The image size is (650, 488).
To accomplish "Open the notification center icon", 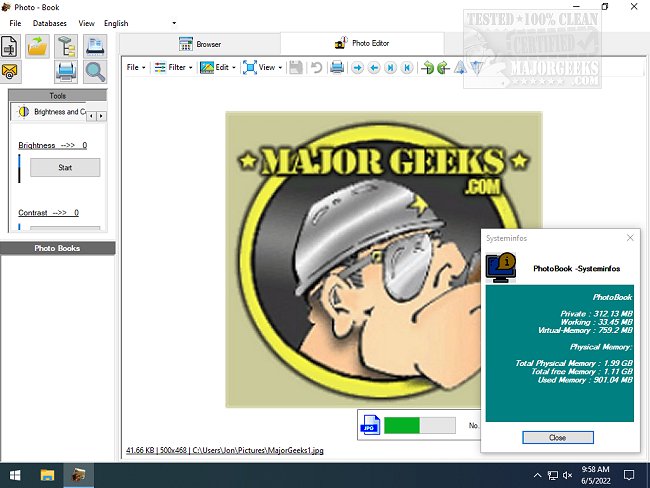I will point(629,475).
